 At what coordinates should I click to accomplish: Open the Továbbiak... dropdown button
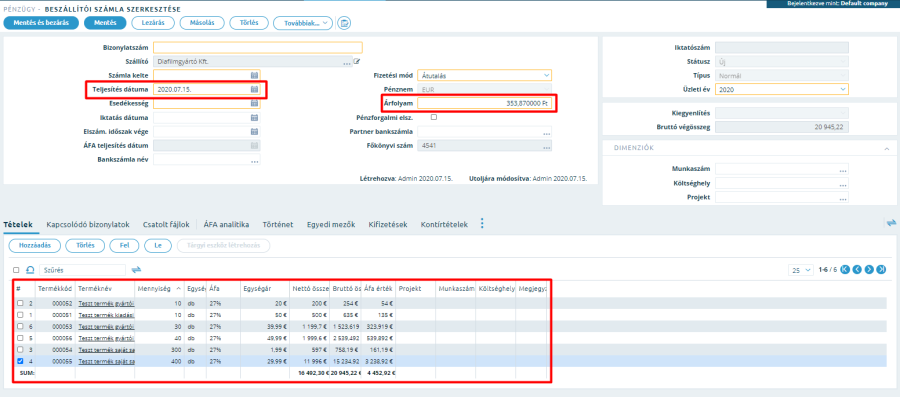(302, 23)
